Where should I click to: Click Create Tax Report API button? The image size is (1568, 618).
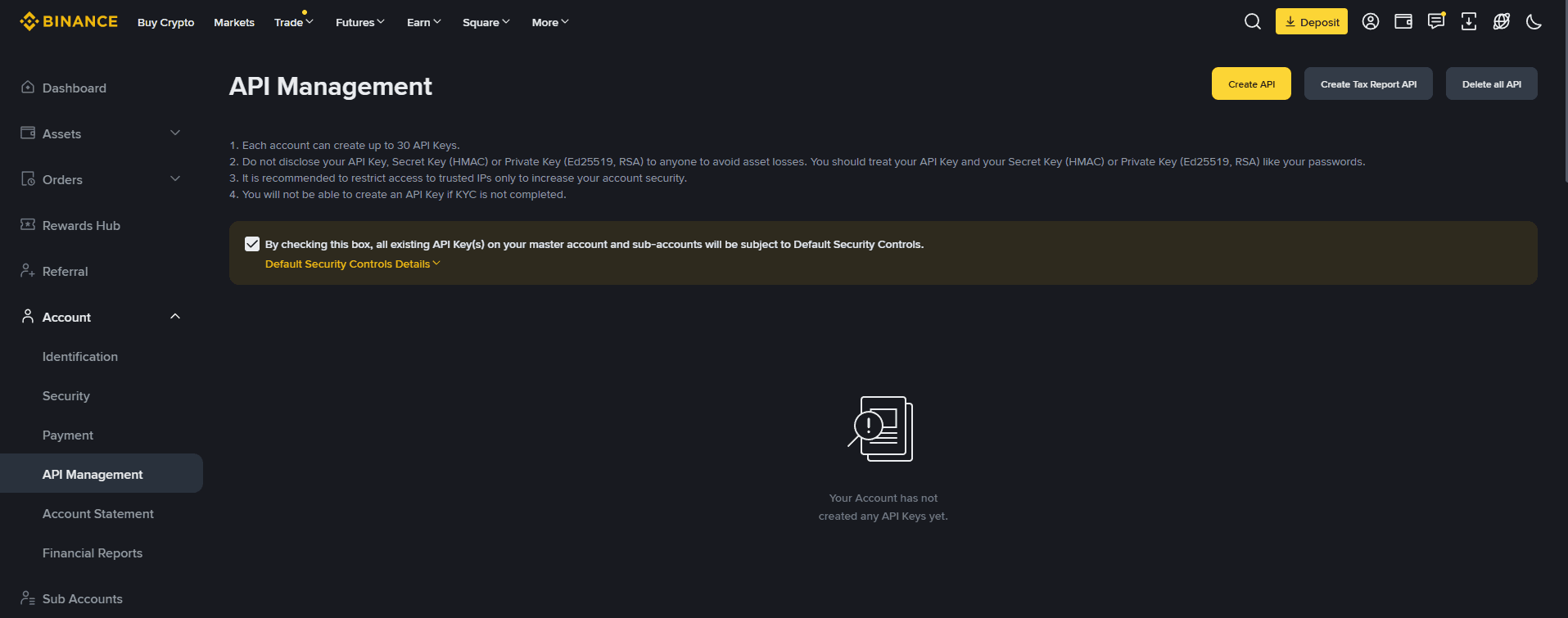tap(1368, 83)
